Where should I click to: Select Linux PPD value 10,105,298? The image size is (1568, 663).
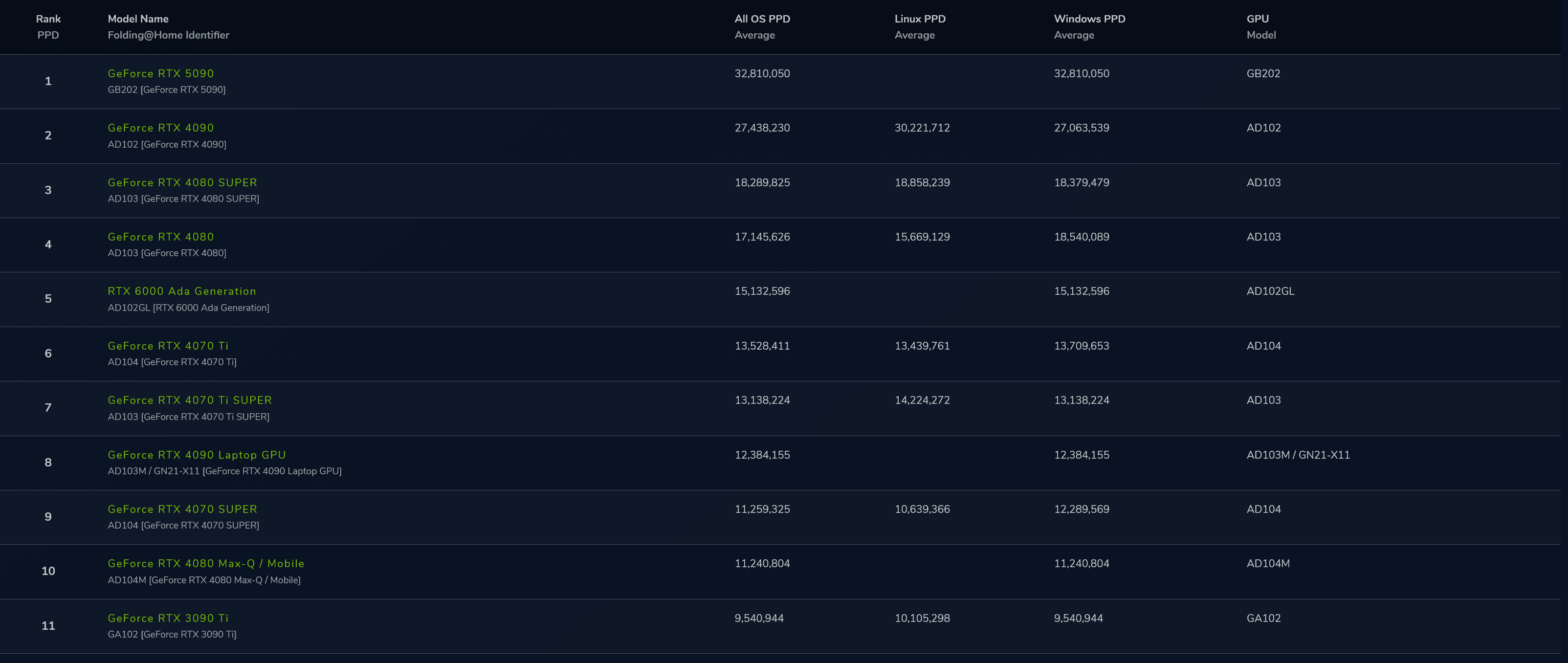pos(922,618)
